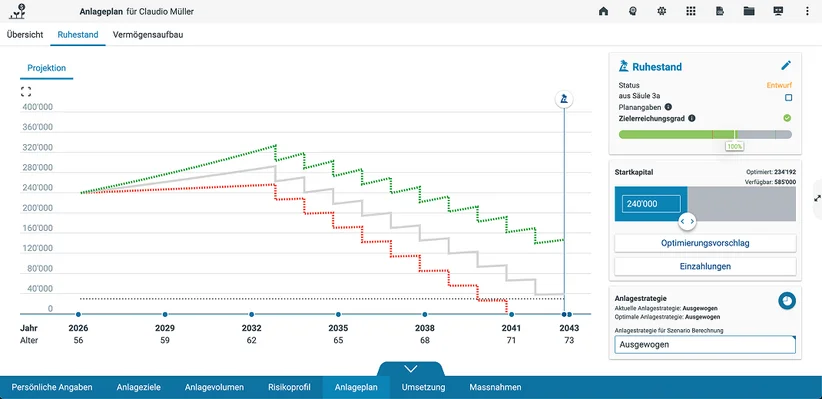Switch to the Vermögensaufbau tab
Viewport: 822px width, 399px height.
click(x=148, y=35)
